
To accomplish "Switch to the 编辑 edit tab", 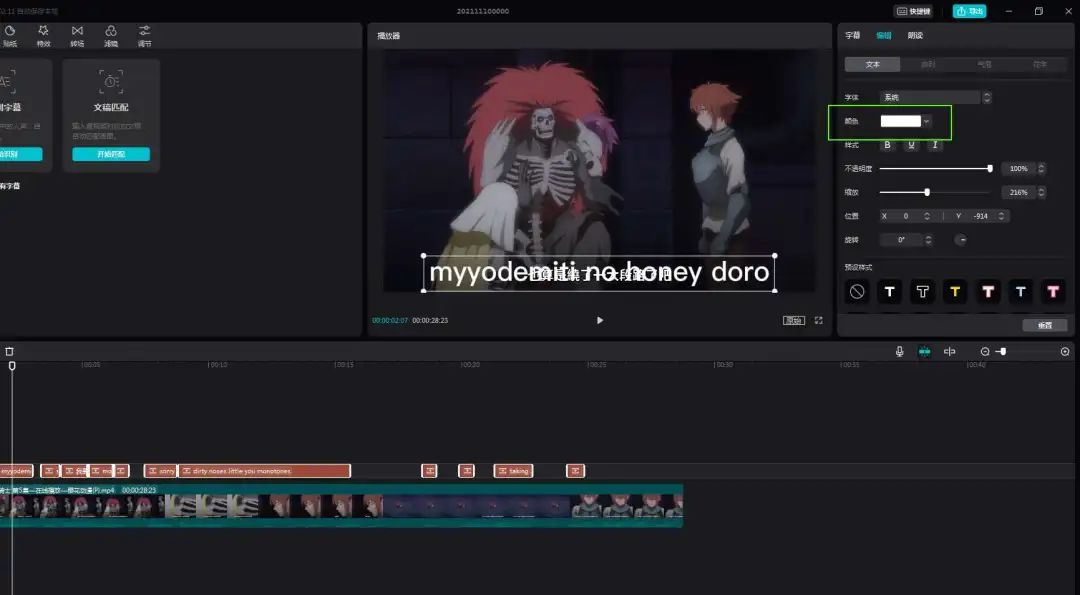I will tap(884, 35).
